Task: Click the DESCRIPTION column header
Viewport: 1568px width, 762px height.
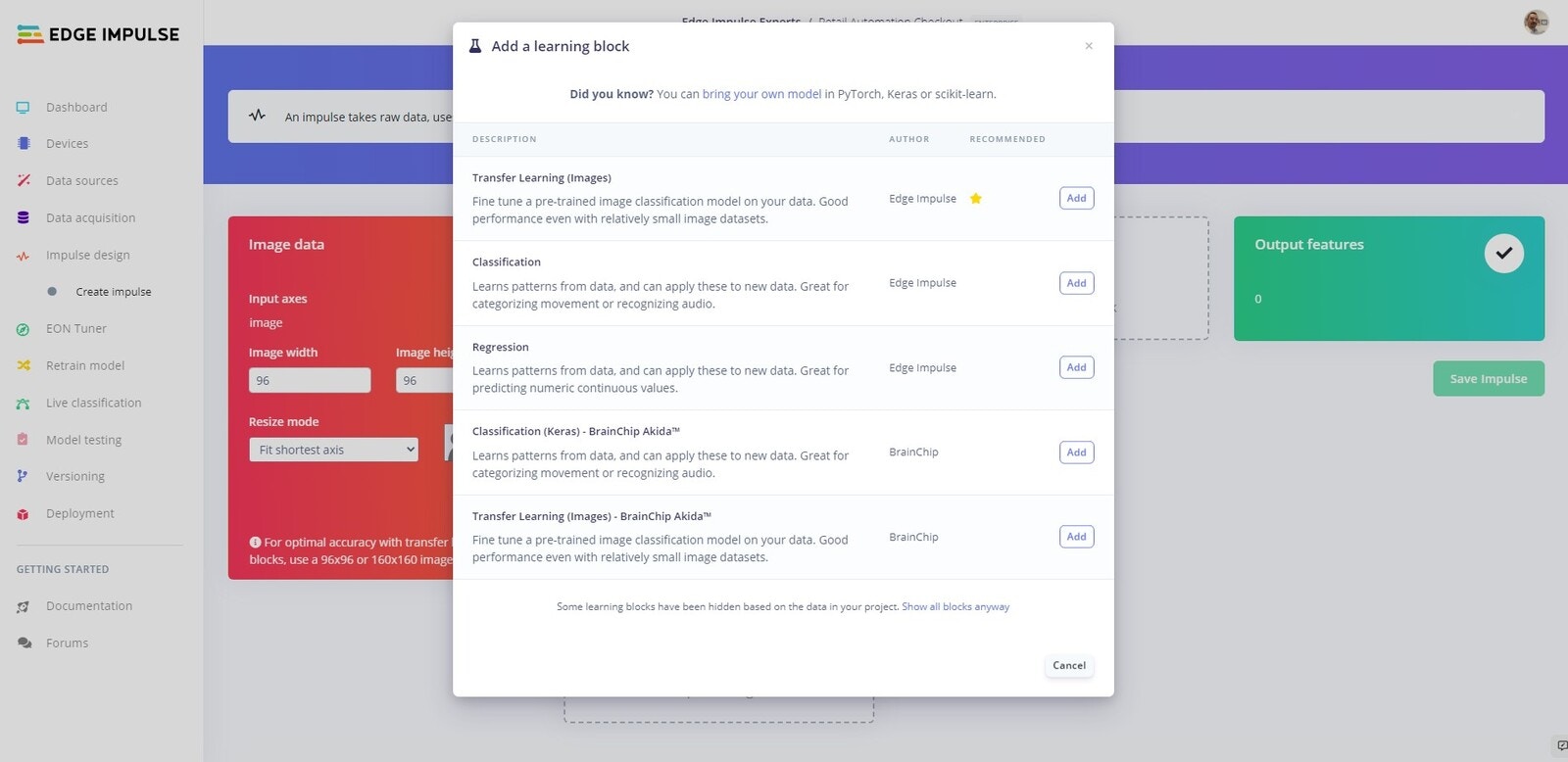Action: (x=504, y=140)
